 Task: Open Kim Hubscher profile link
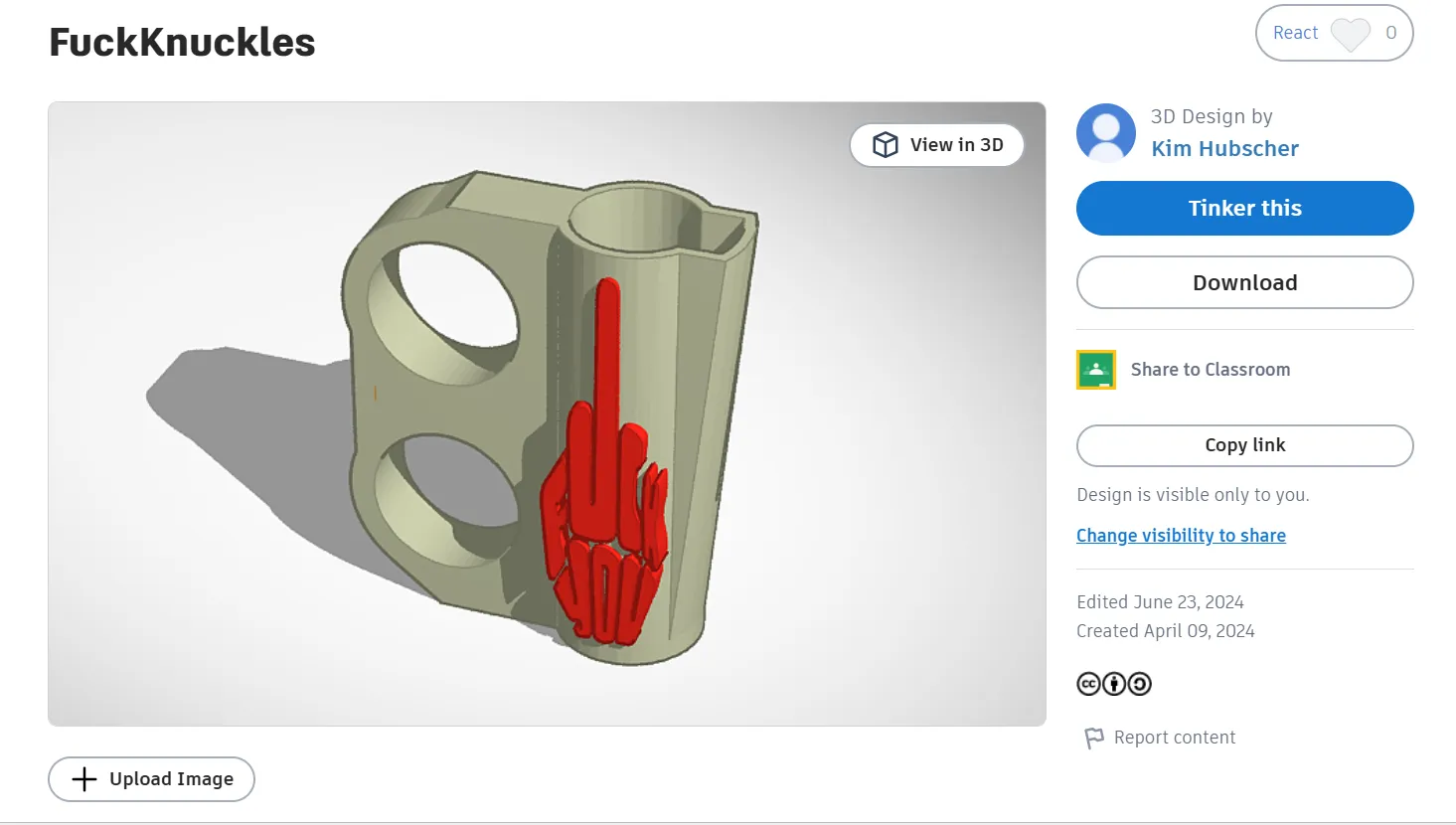pos(1224,149)
